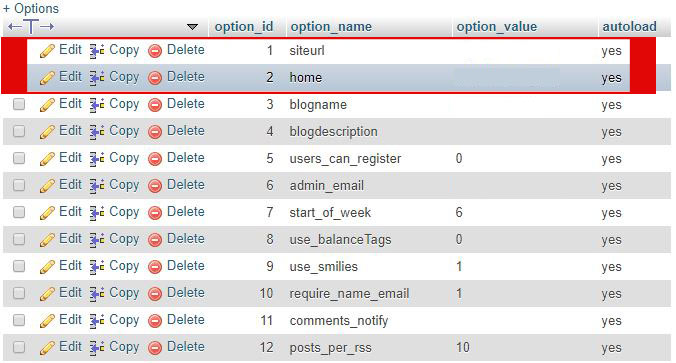
Task: Click red Delete icon for posts_per_rss row
Action: click(x=155, y=348)
